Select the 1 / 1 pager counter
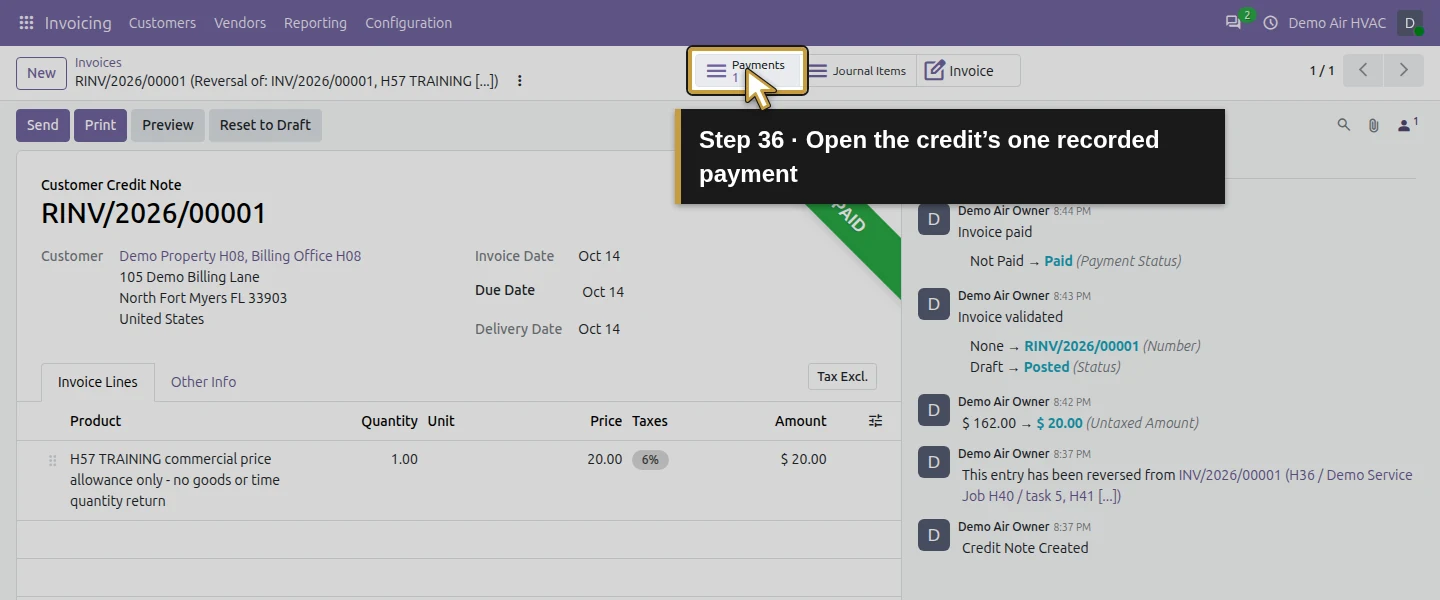1440x600 pixels. [x=1322, y=71]
